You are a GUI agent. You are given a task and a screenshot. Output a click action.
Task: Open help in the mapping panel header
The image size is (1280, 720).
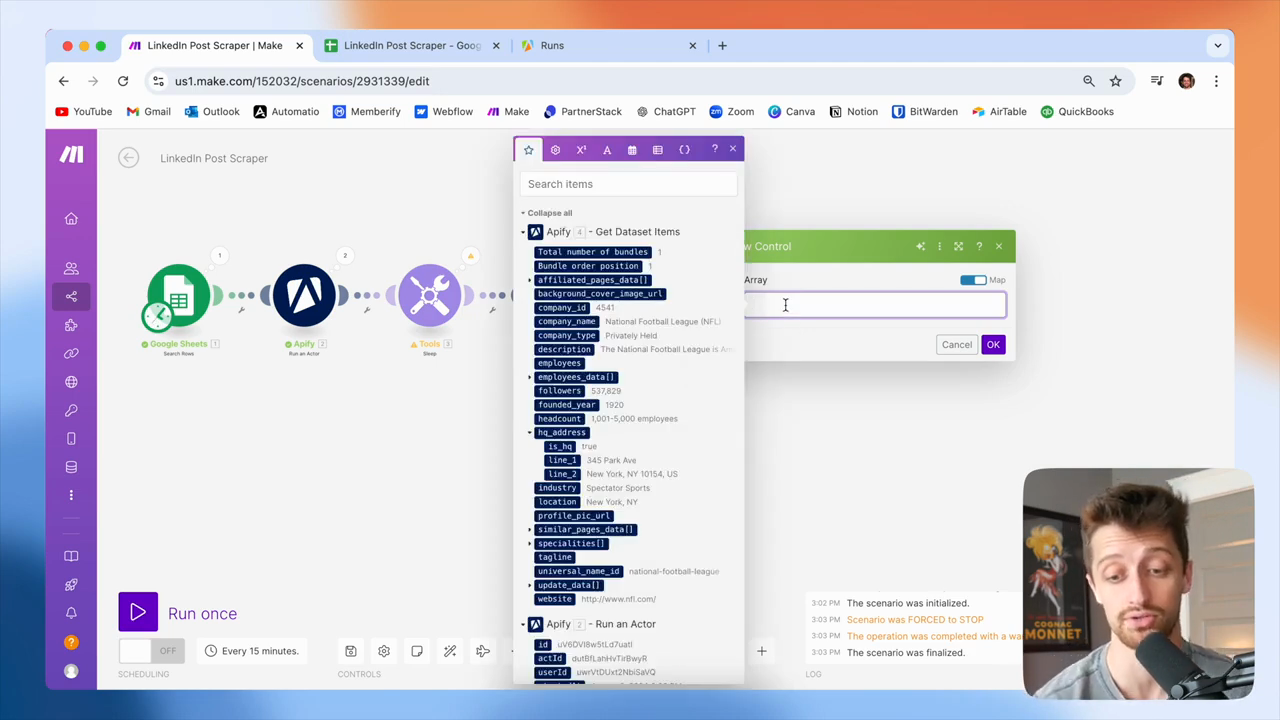pos(714,149)
